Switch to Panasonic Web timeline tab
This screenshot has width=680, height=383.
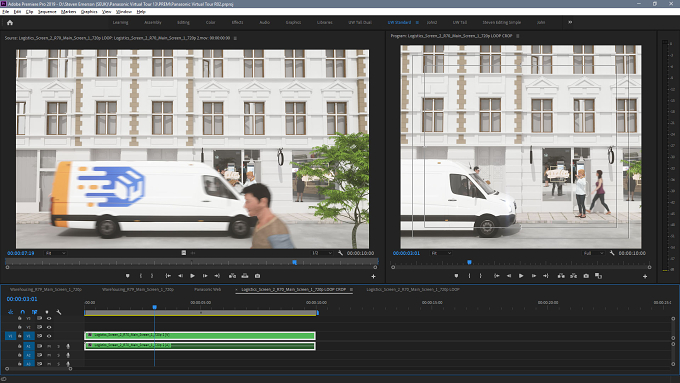tap(208, 289)
